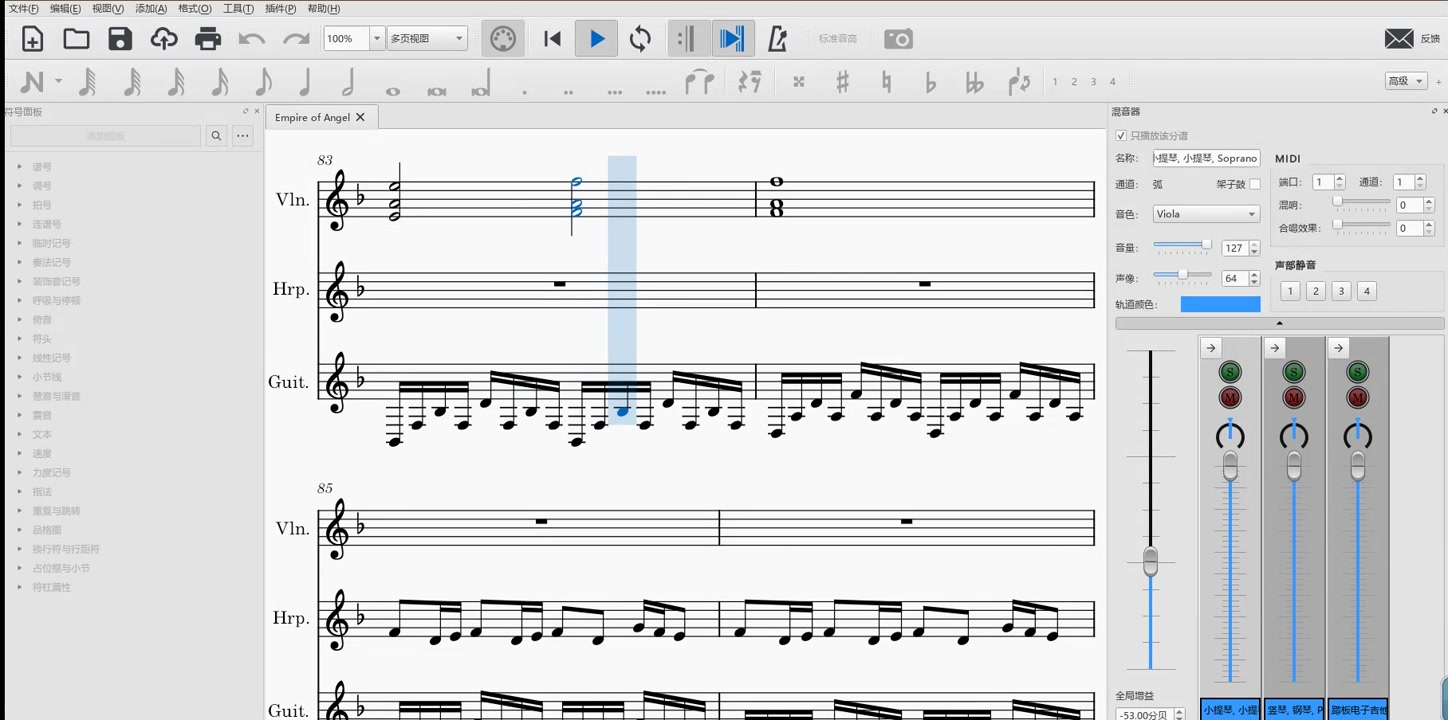Close the Empire of Angel tab
This screenshot has width=1448, height=720.
360,117
